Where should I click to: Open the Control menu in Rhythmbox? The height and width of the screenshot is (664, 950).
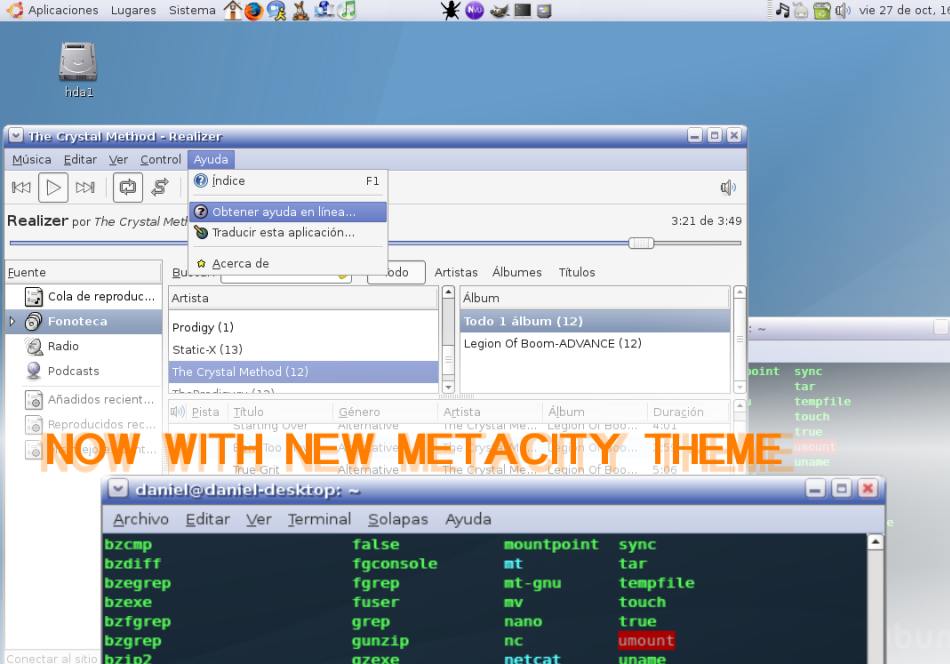tap(161, 159)
